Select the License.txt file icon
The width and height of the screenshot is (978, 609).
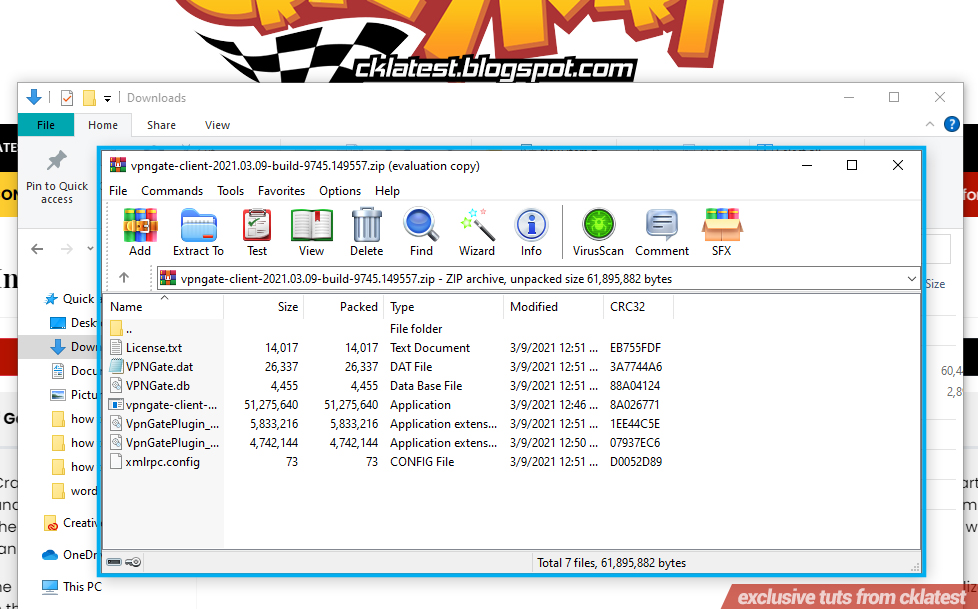click(x=116, y=348)
